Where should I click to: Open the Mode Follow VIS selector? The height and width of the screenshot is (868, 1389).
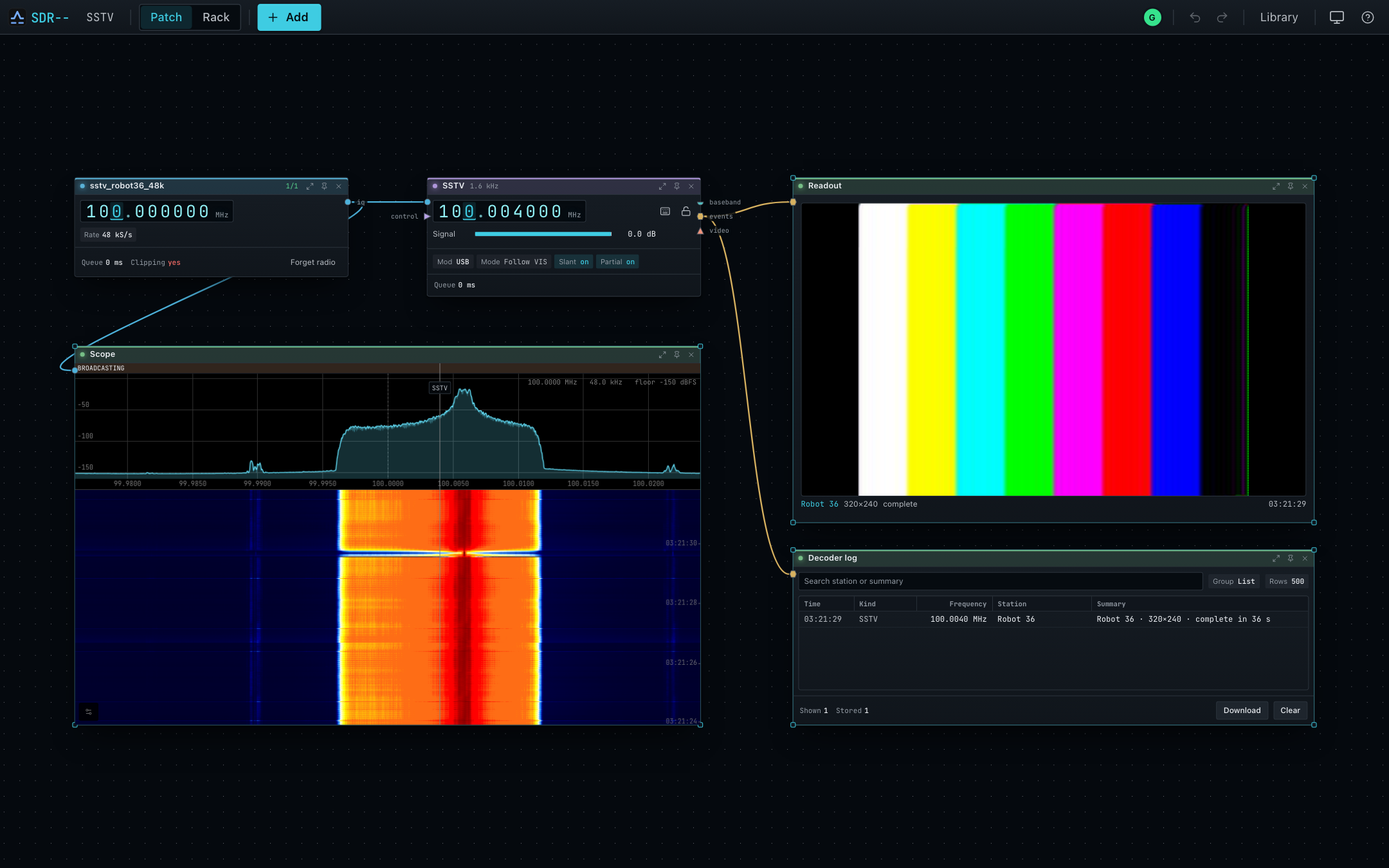[514, 262]
